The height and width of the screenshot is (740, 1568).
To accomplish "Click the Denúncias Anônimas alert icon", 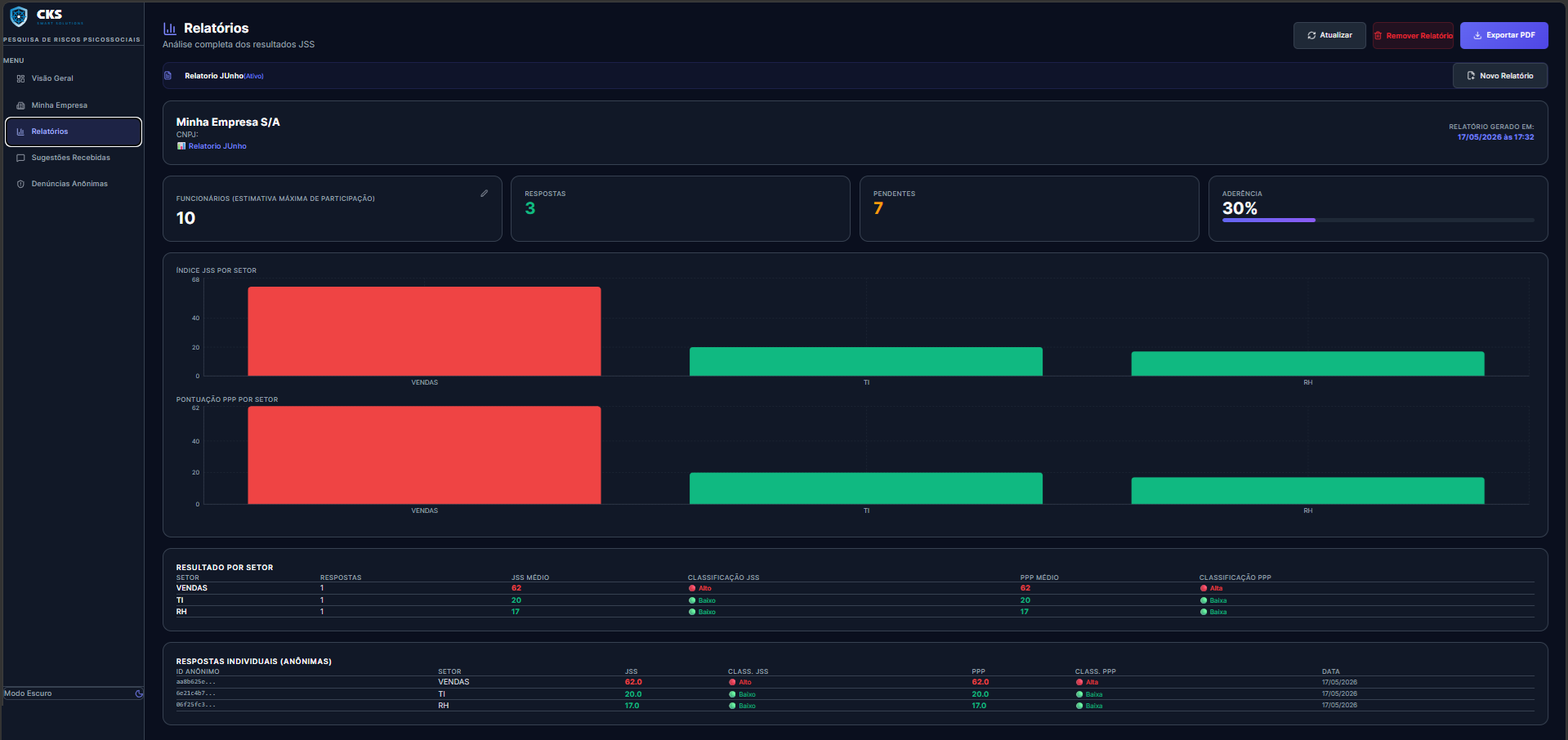I will (x=20, y=184).
